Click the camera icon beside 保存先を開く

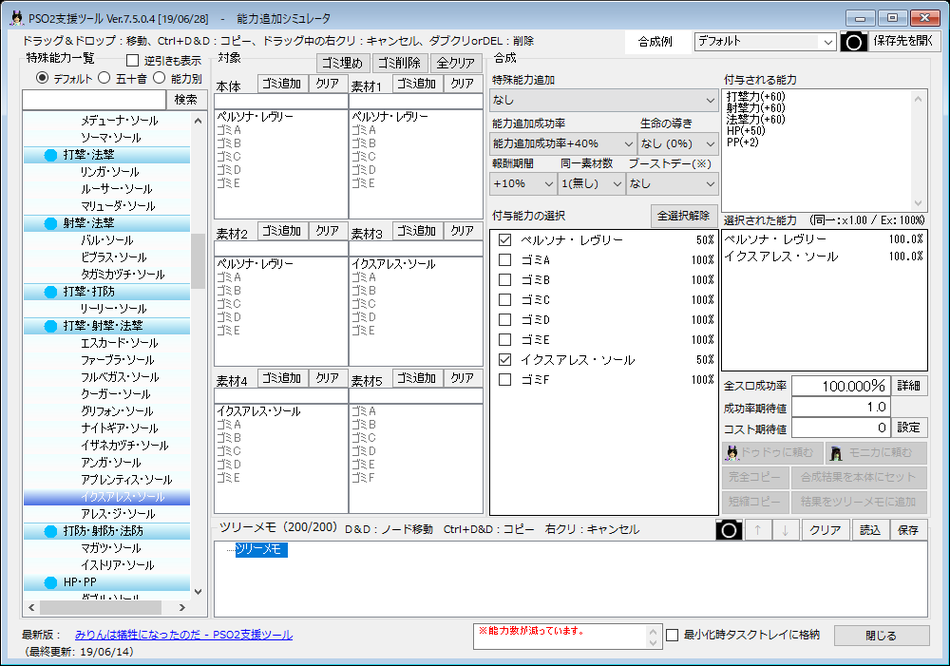[x=853, y=42]
